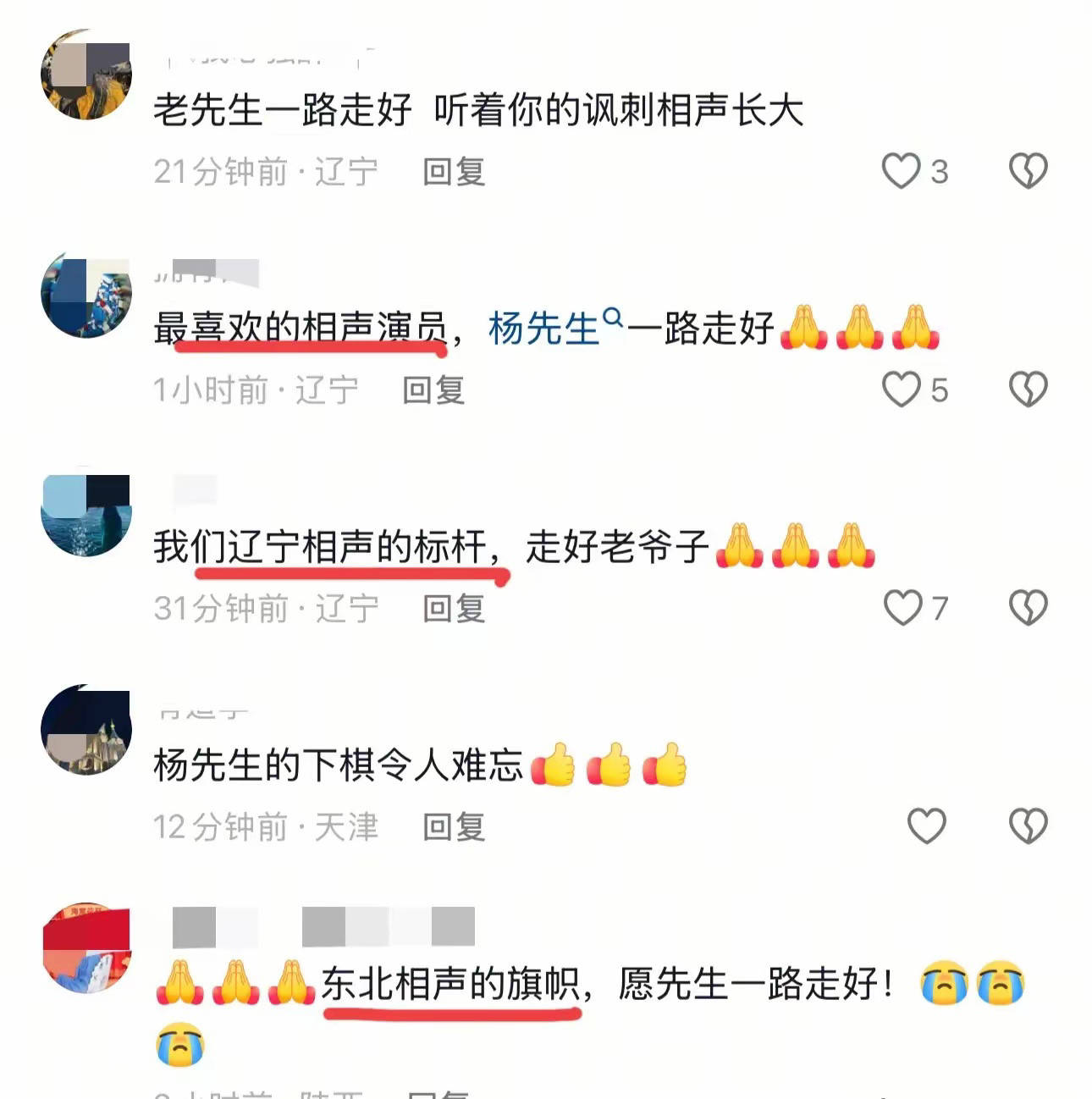This screenshot has height=1099, width=1092.
Task: Reply to the comment posted 12分钟前
Action: coord(454,827)
